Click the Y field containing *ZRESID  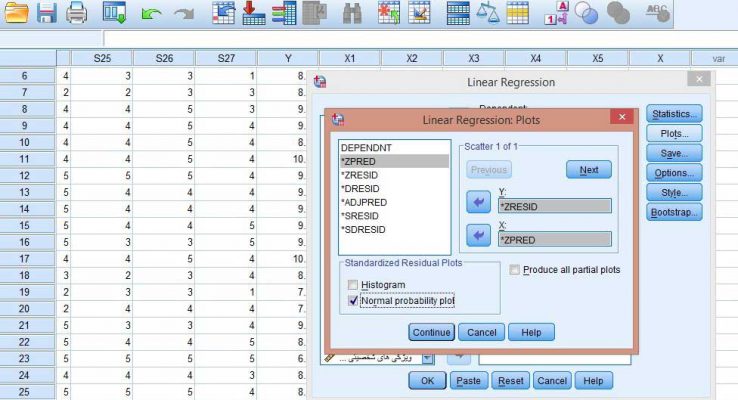click(555, 206)
